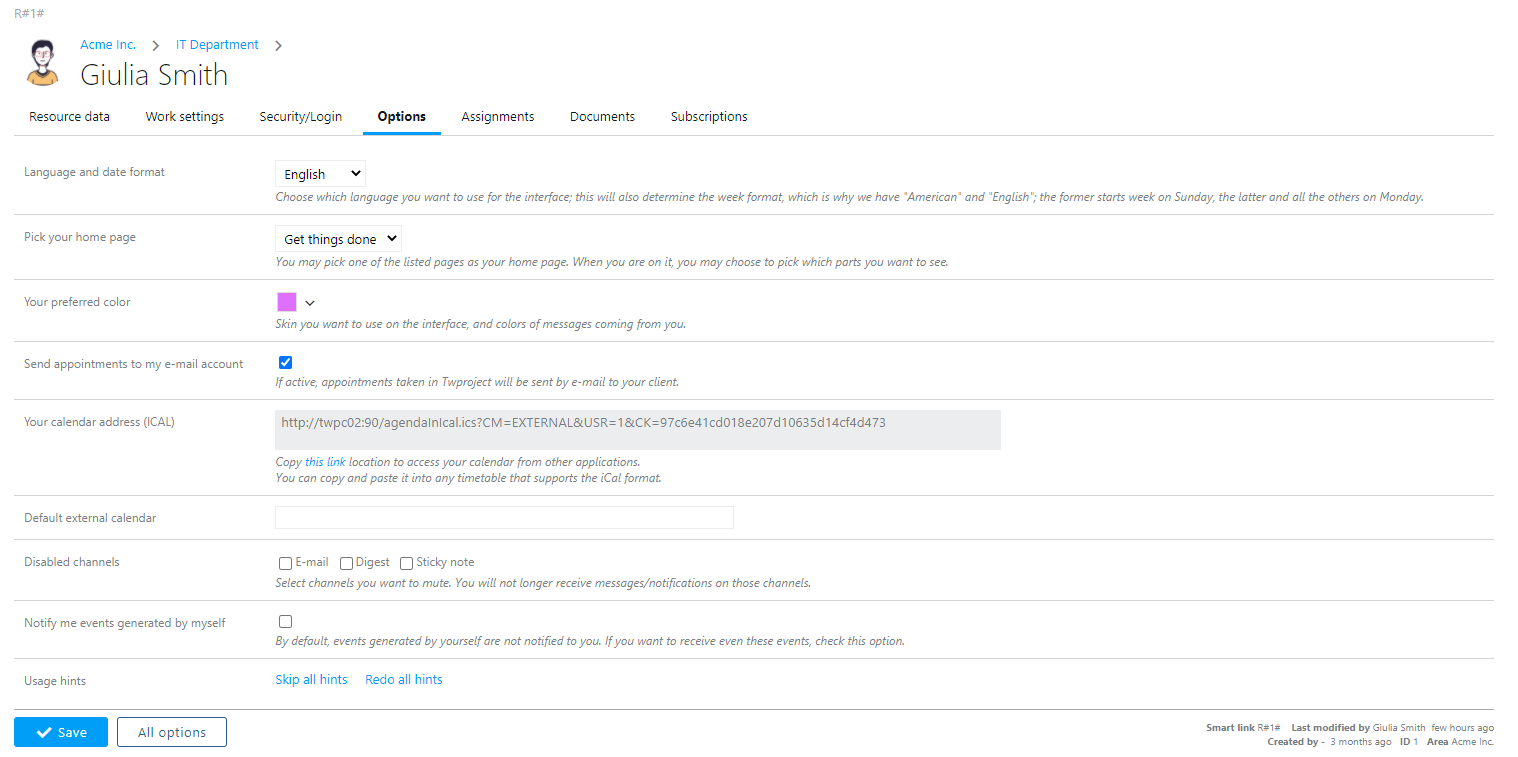
Task: Go to the Assignments tab
Action: [497, 117]
